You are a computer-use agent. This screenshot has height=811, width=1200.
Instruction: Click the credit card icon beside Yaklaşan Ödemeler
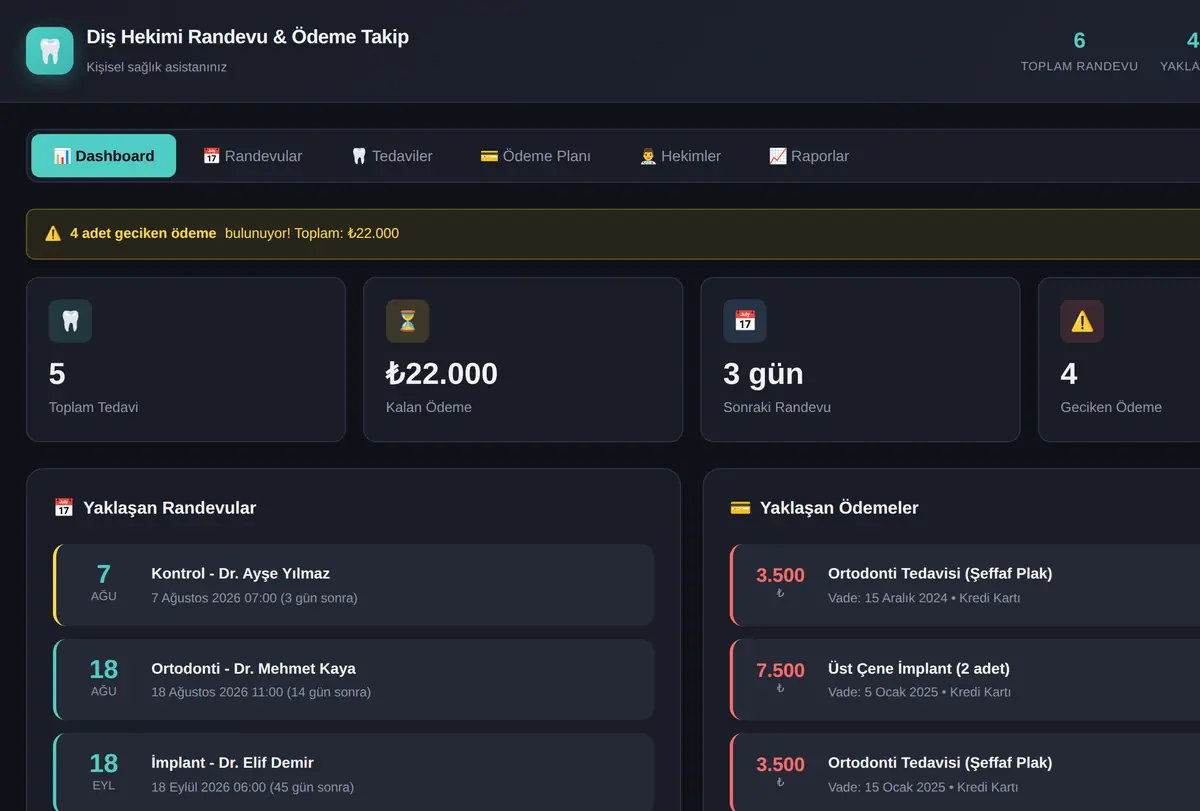(x=740, y=508)
